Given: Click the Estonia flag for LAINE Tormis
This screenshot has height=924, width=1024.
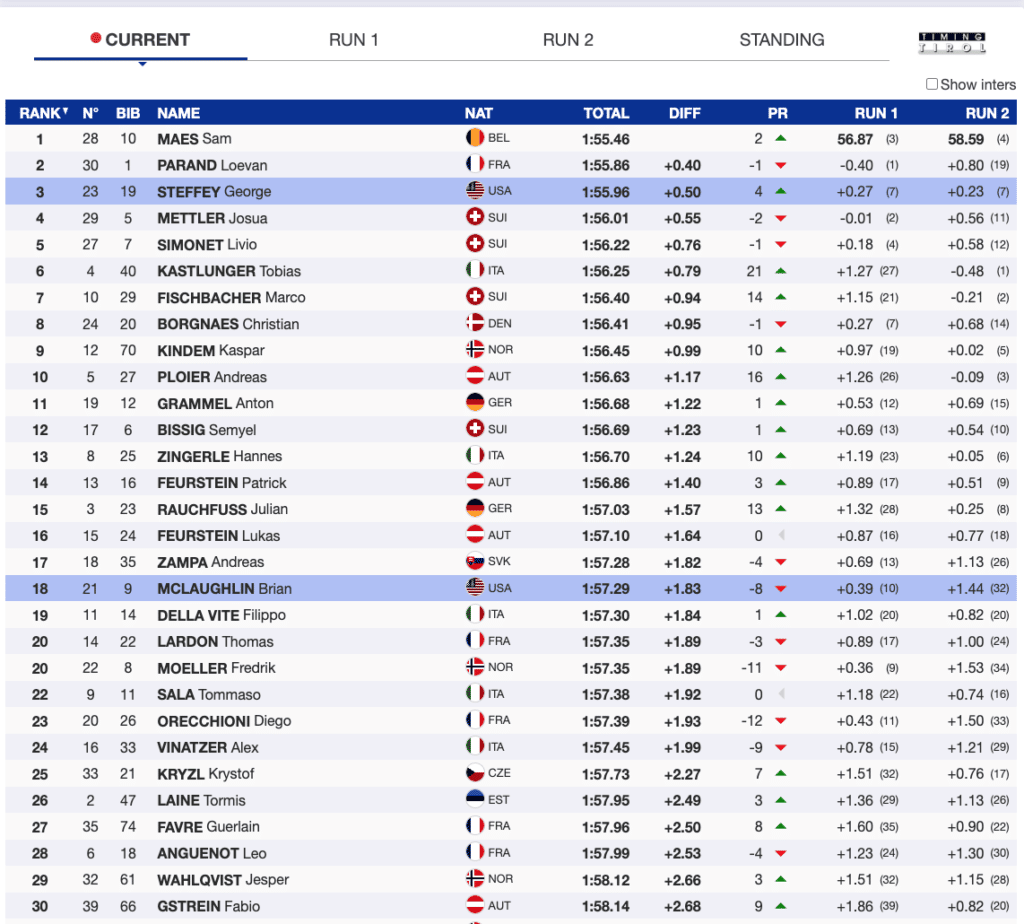Looking at the screenshot, I should point(475,800).
